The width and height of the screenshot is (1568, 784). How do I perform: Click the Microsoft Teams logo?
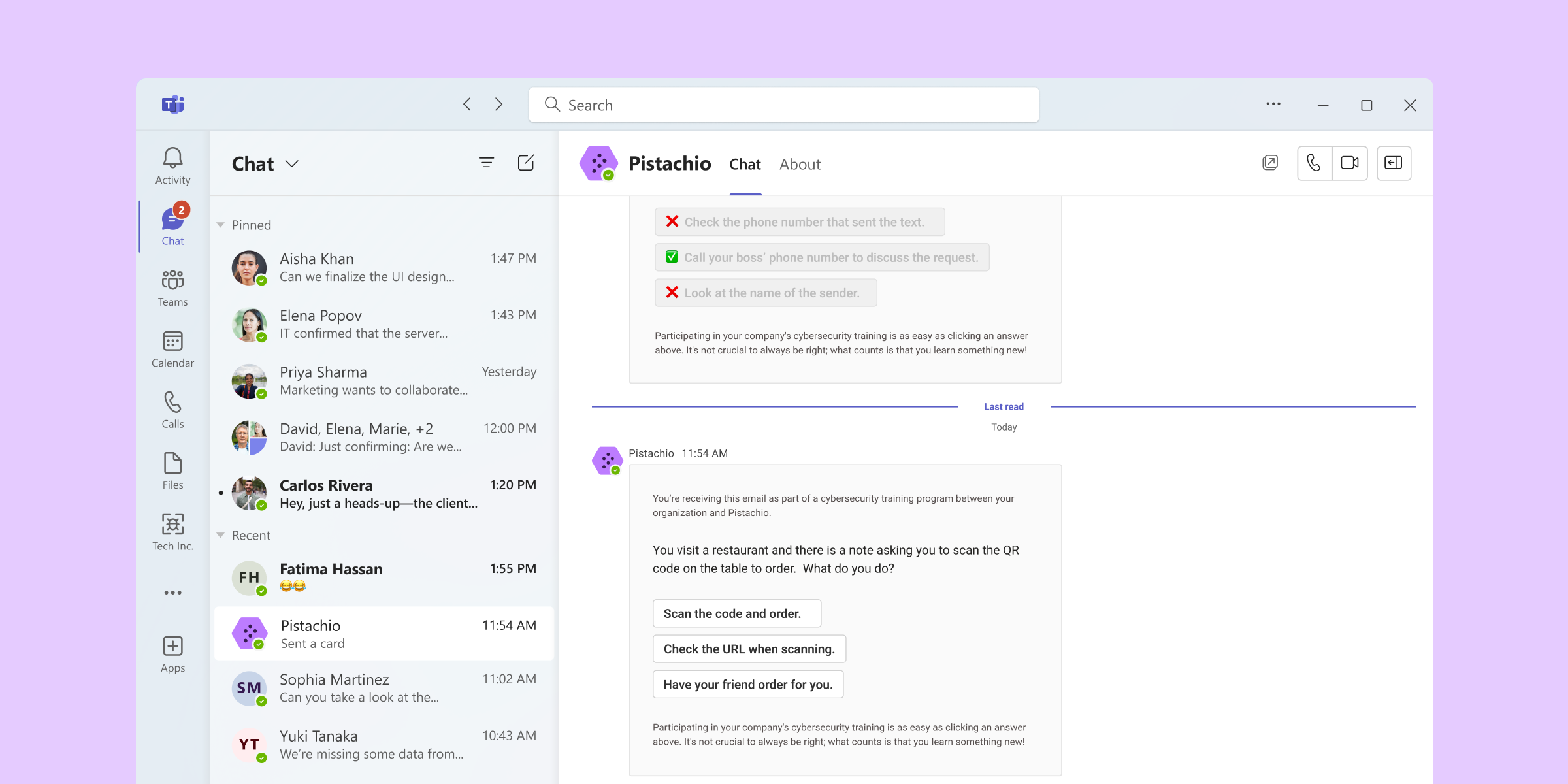click(173, 105)
